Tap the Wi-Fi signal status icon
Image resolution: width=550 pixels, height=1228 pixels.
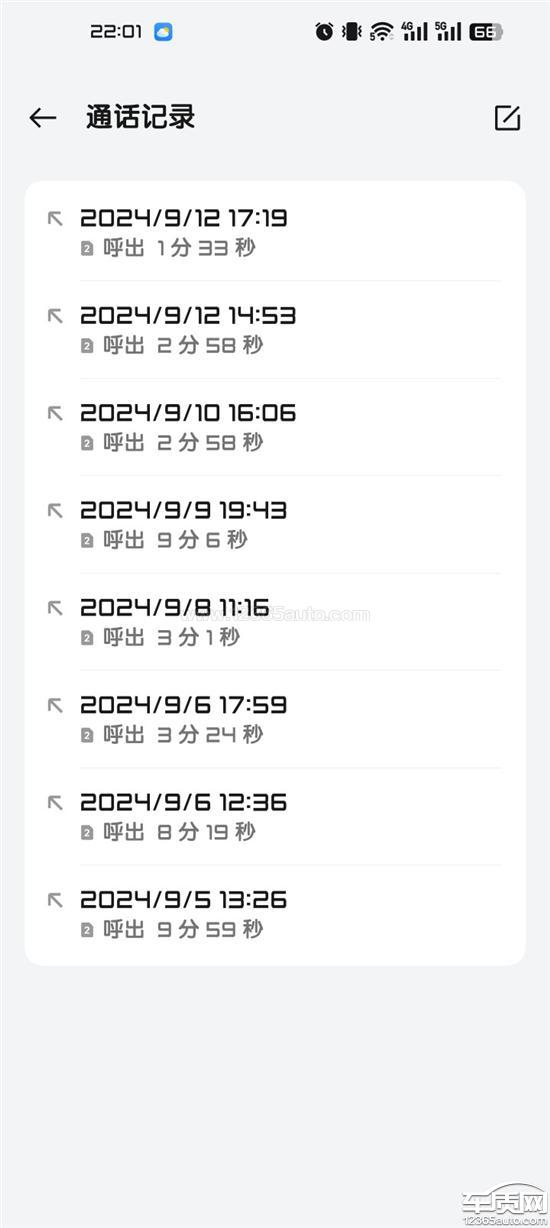[x=381, y=32]
